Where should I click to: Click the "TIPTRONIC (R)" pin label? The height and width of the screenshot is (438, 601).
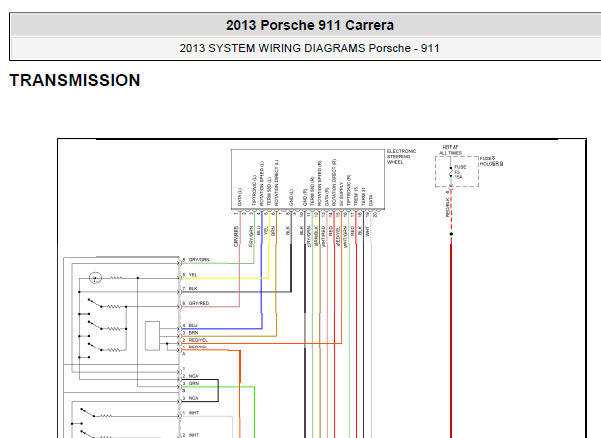point(349,190)
